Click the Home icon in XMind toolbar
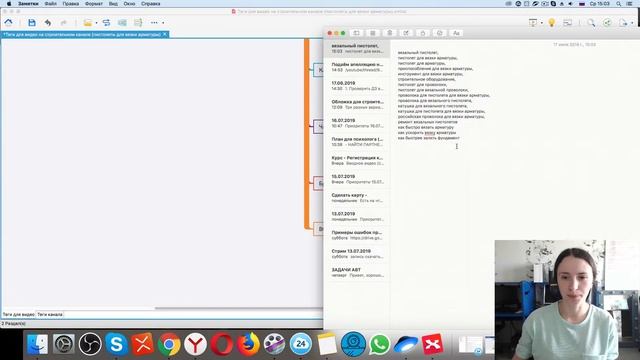Viewport: 640px width, 360px height. click(x=9, y=22)
